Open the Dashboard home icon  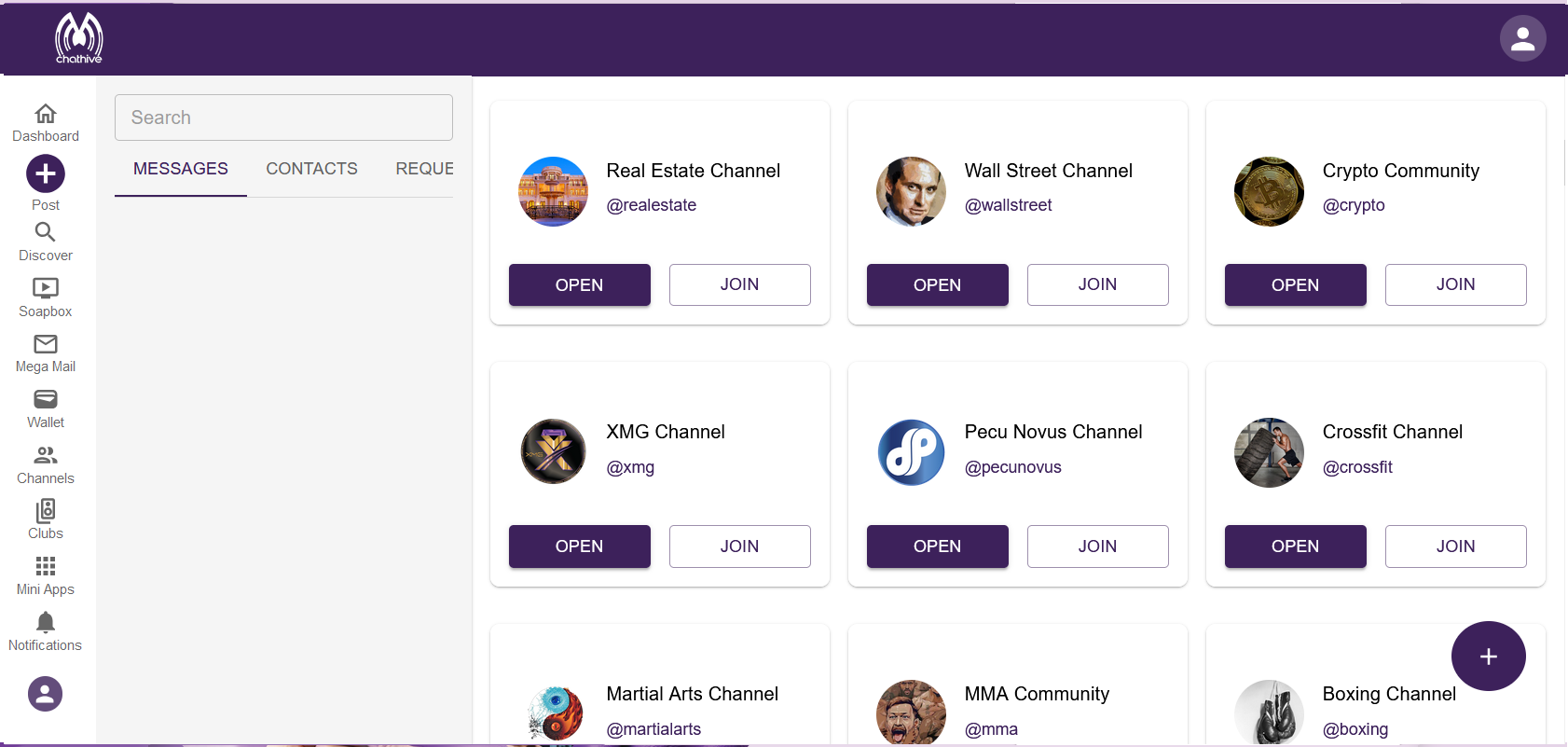click(45, 114)
